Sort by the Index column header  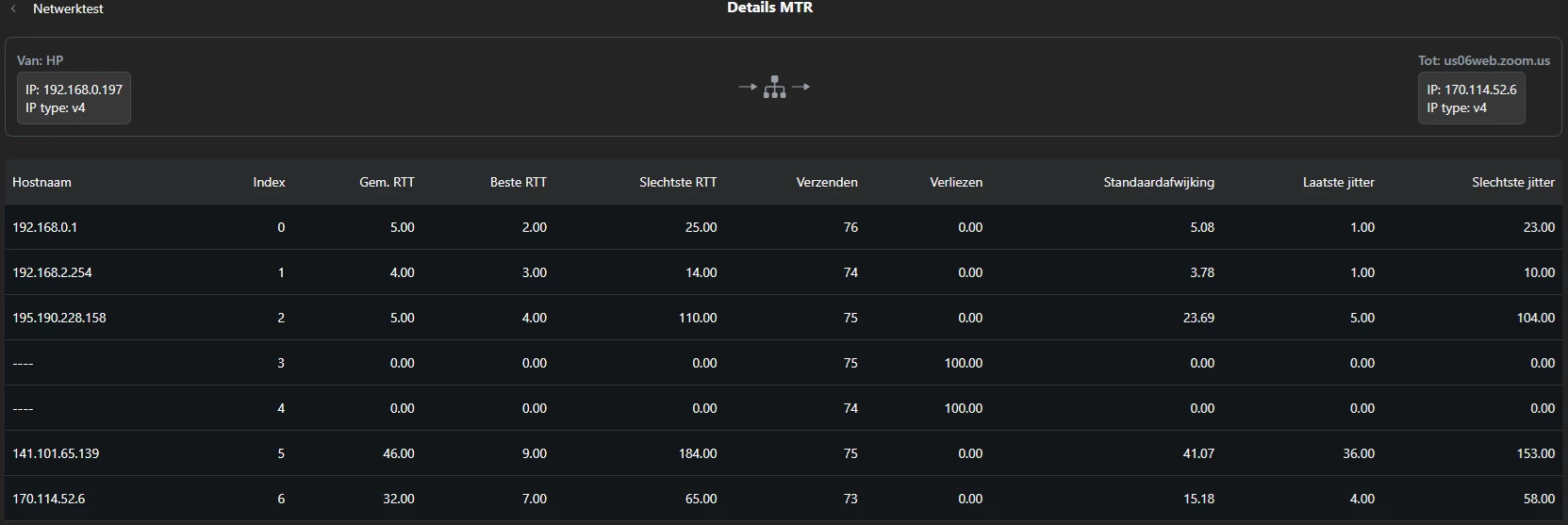click(269, 182)
